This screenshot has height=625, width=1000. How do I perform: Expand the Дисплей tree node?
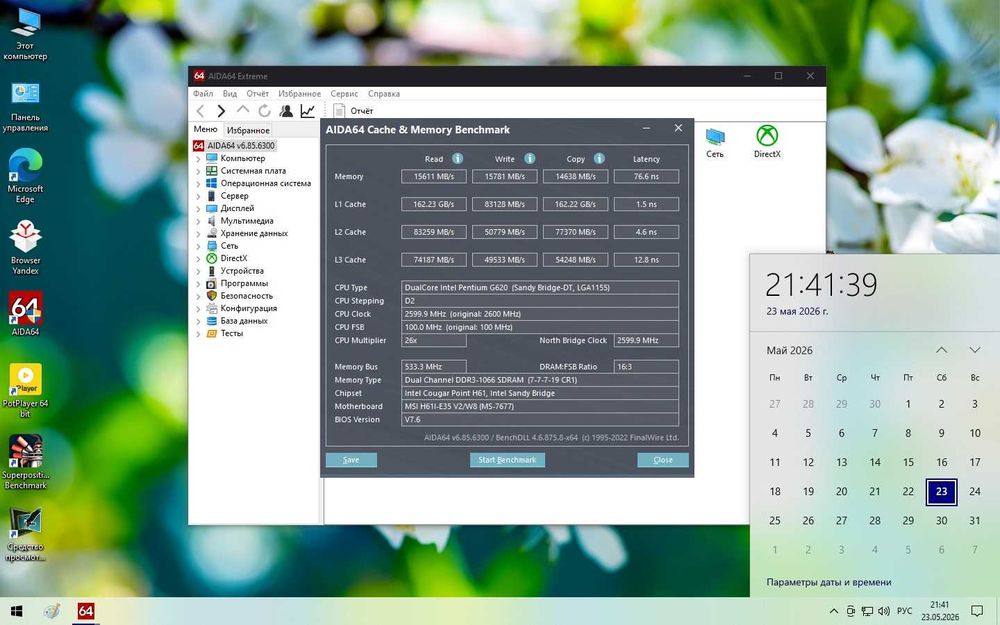point(198,209)
